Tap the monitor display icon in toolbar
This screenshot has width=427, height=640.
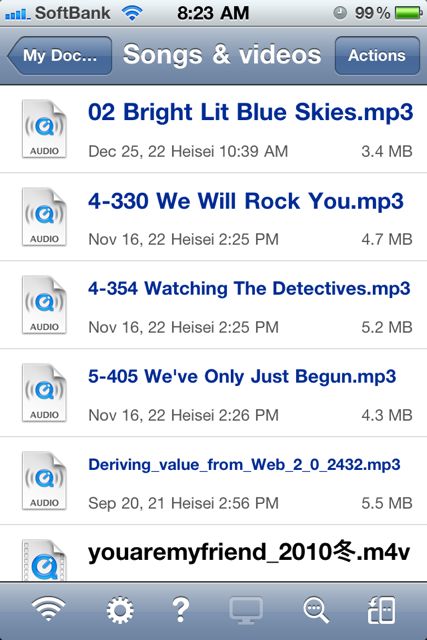246,611
